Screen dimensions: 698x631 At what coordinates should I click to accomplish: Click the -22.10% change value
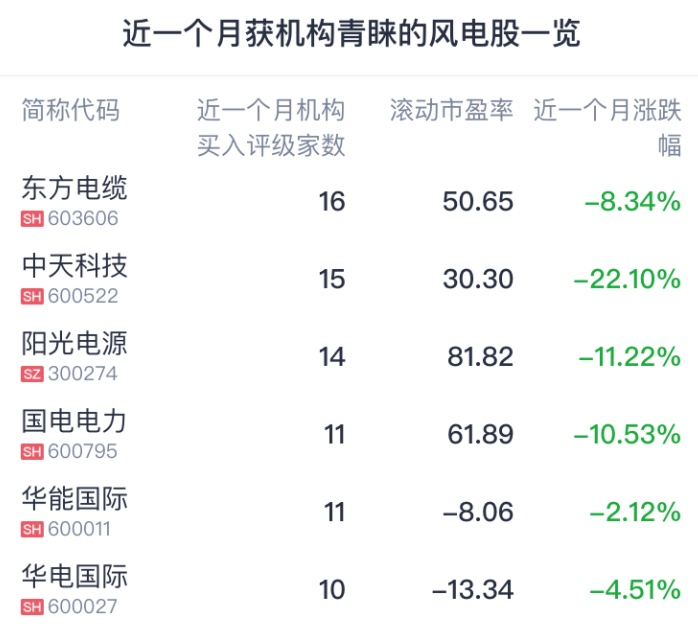click(x=627, y=279)
